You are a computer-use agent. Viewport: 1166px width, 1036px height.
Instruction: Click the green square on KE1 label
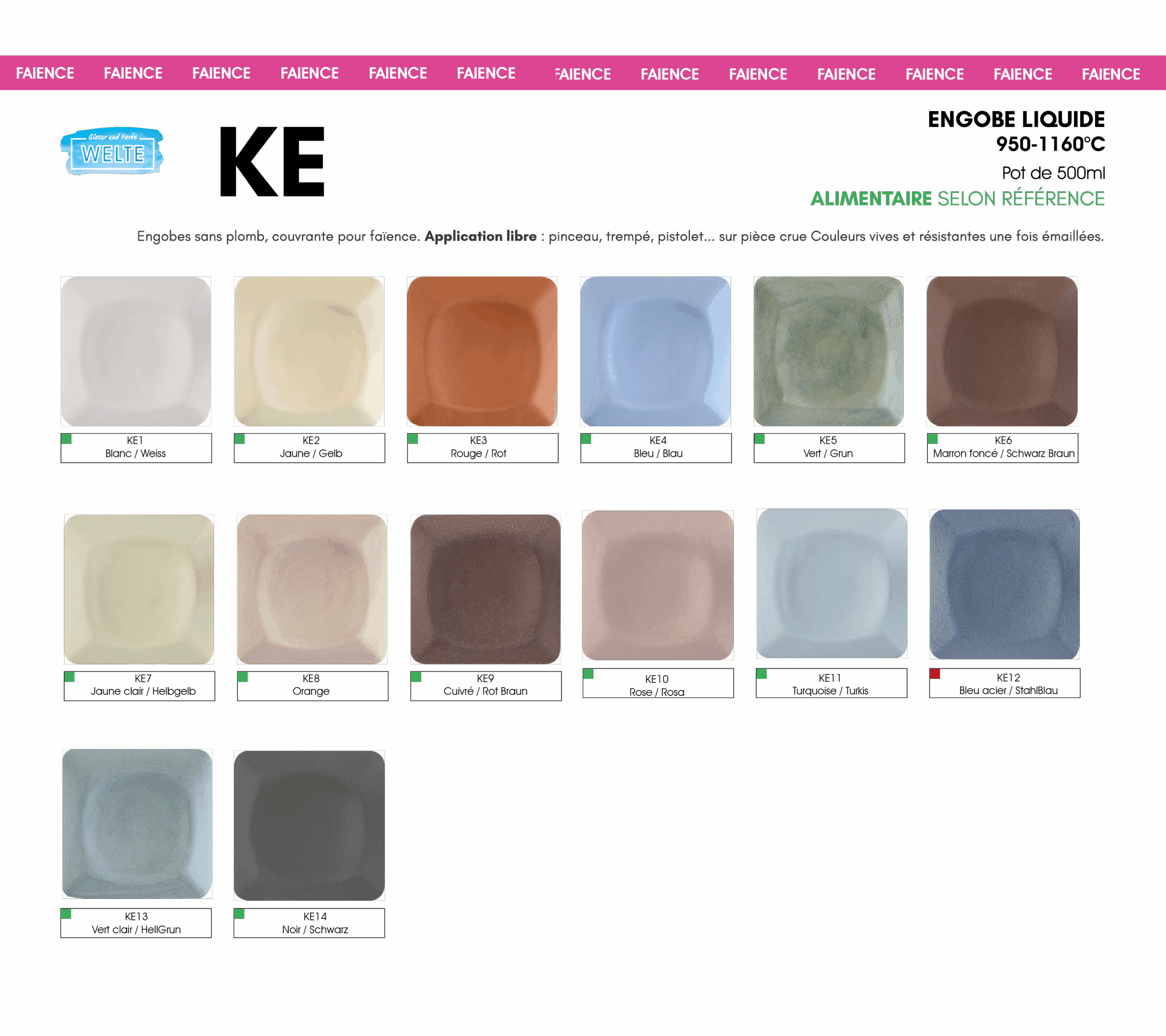click(x=67, y=439)
